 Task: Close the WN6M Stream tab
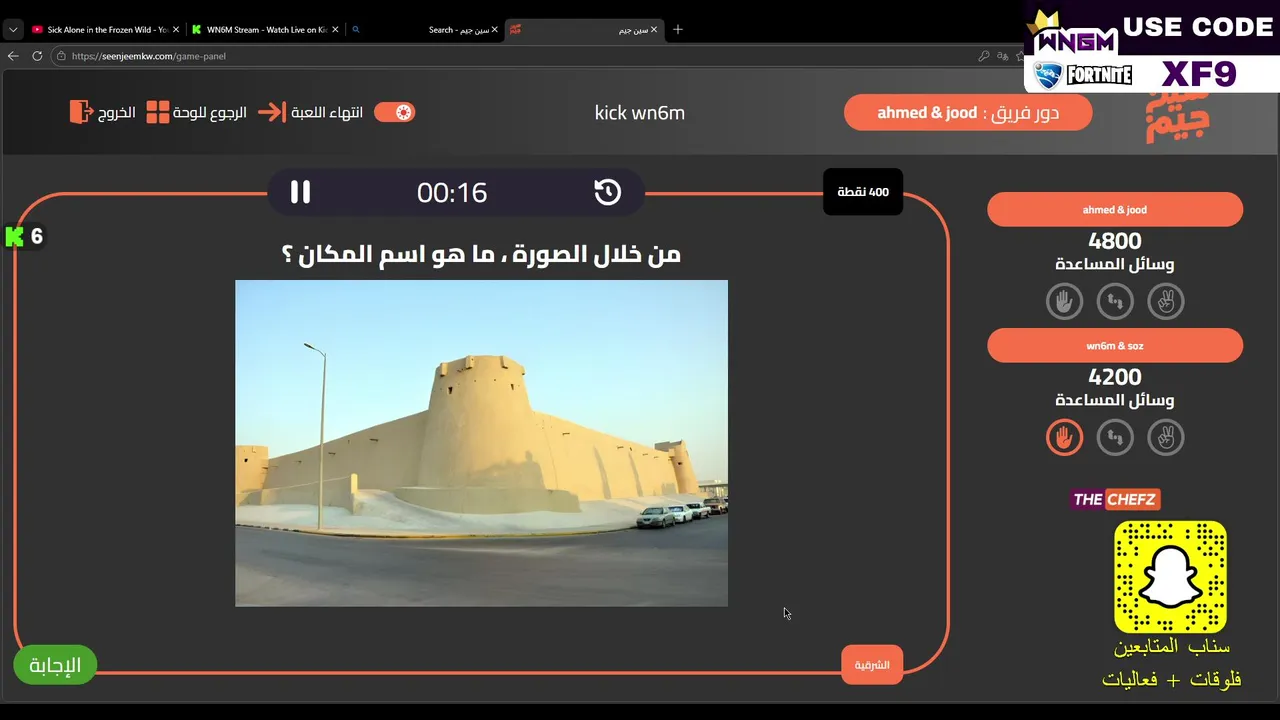(x=335, y=30)
